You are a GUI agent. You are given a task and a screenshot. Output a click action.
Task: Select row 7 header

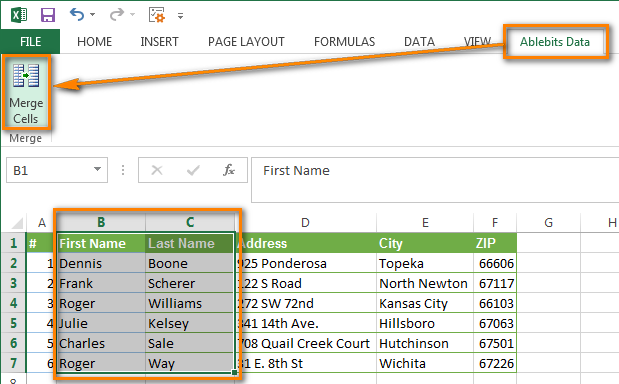pos(13,363)
